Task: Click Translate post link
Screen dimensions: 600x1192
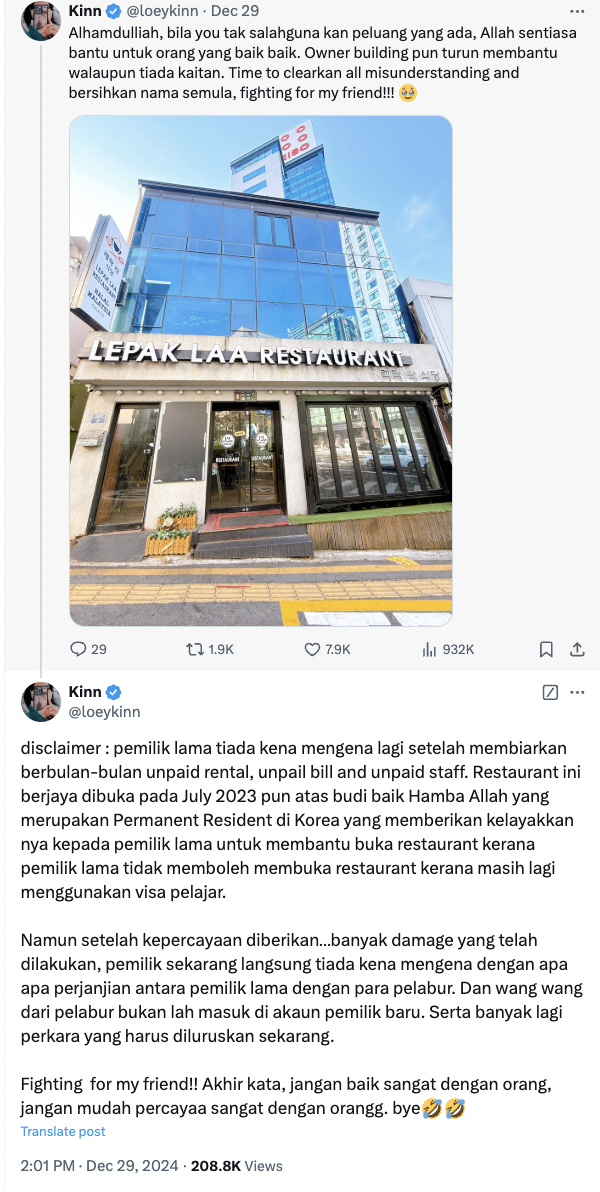Action: pos(63,1131)
